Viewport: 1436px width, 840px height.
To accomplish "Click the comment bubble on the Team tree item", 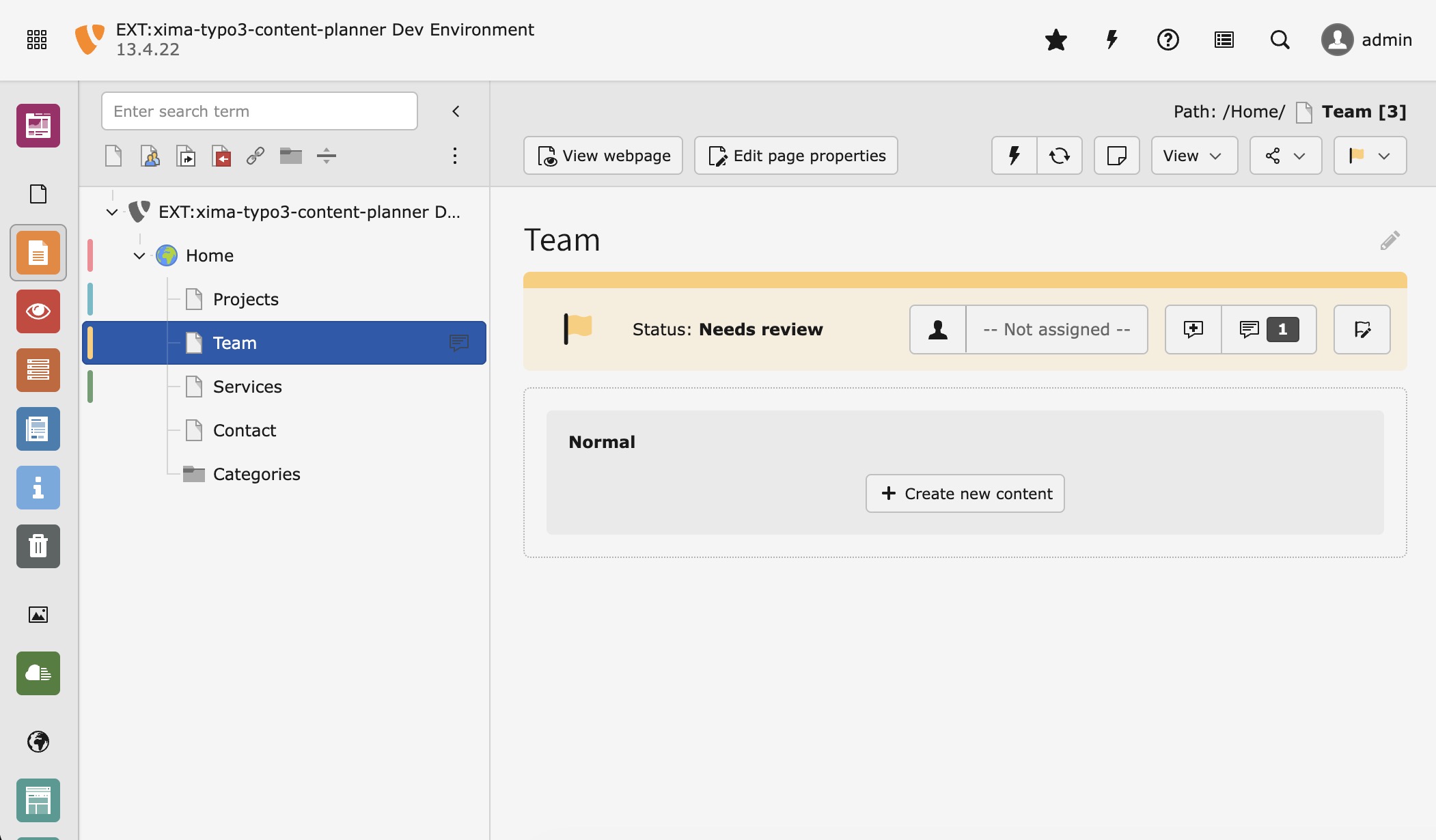I will click(x=459, y=344).
